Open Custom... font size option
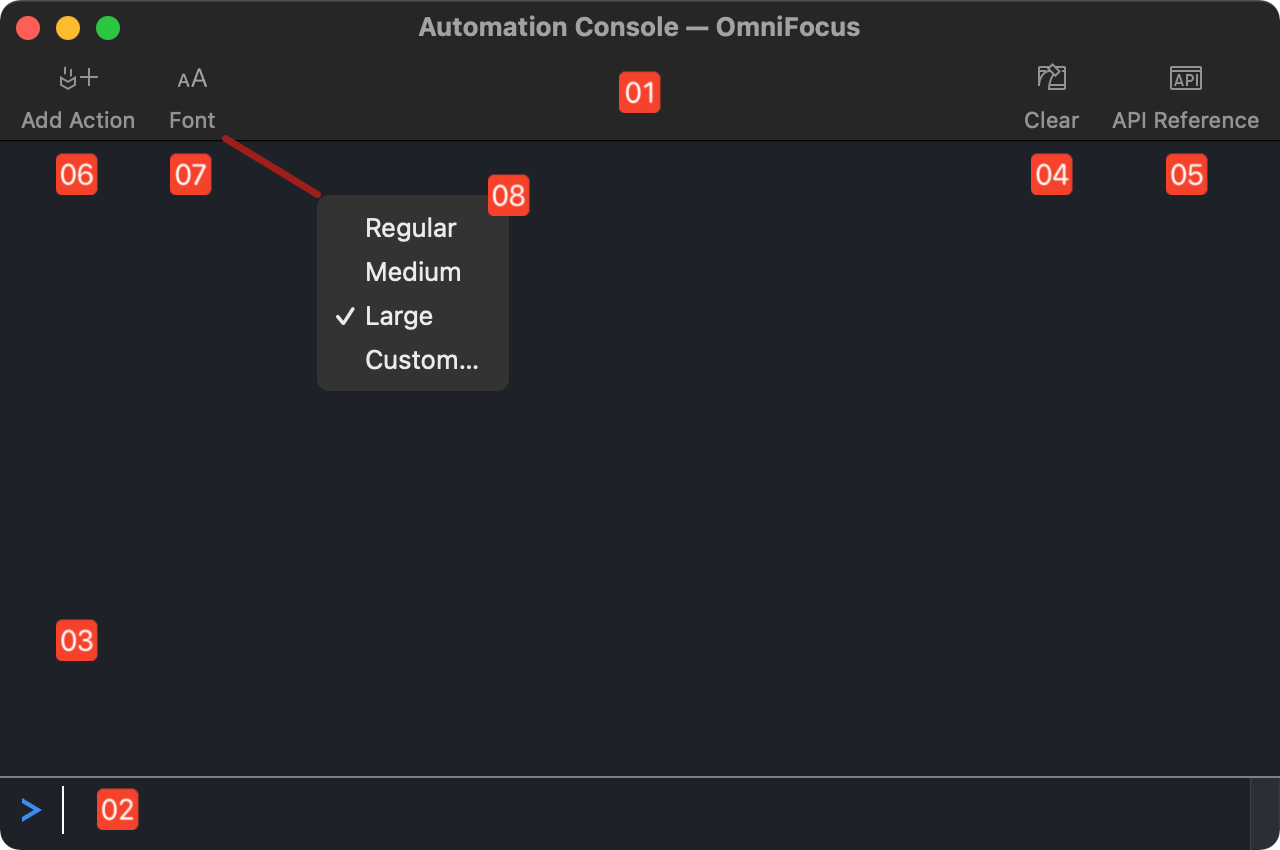The image size is (1280, 850). 421,360
